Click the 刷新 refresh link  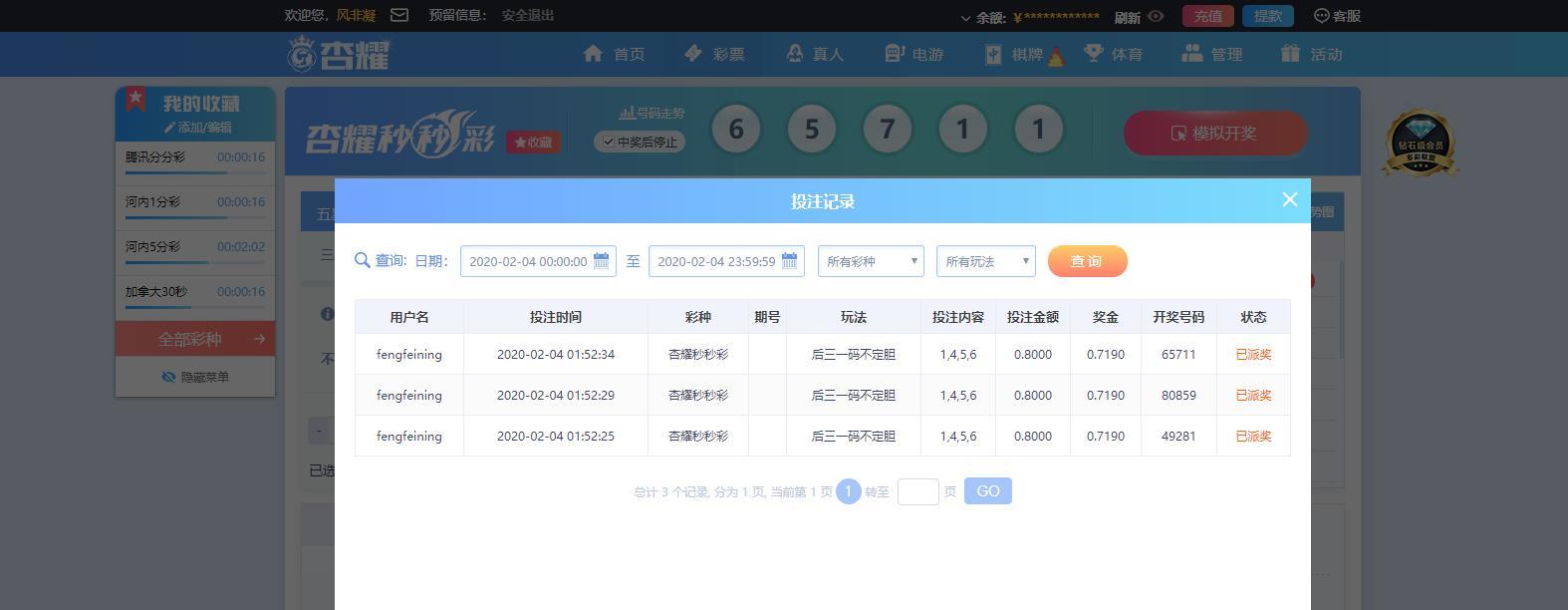(1128, 17)
